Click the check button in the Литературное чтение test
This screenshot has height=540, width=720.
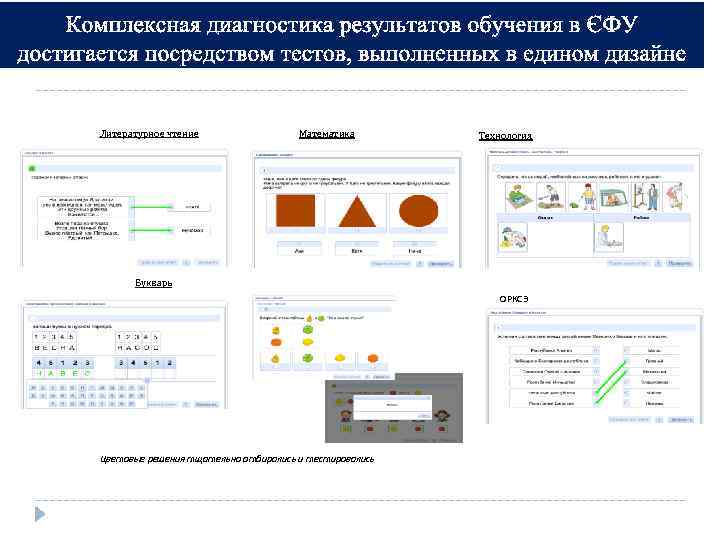pyautogui.click(x=208, y=262)
